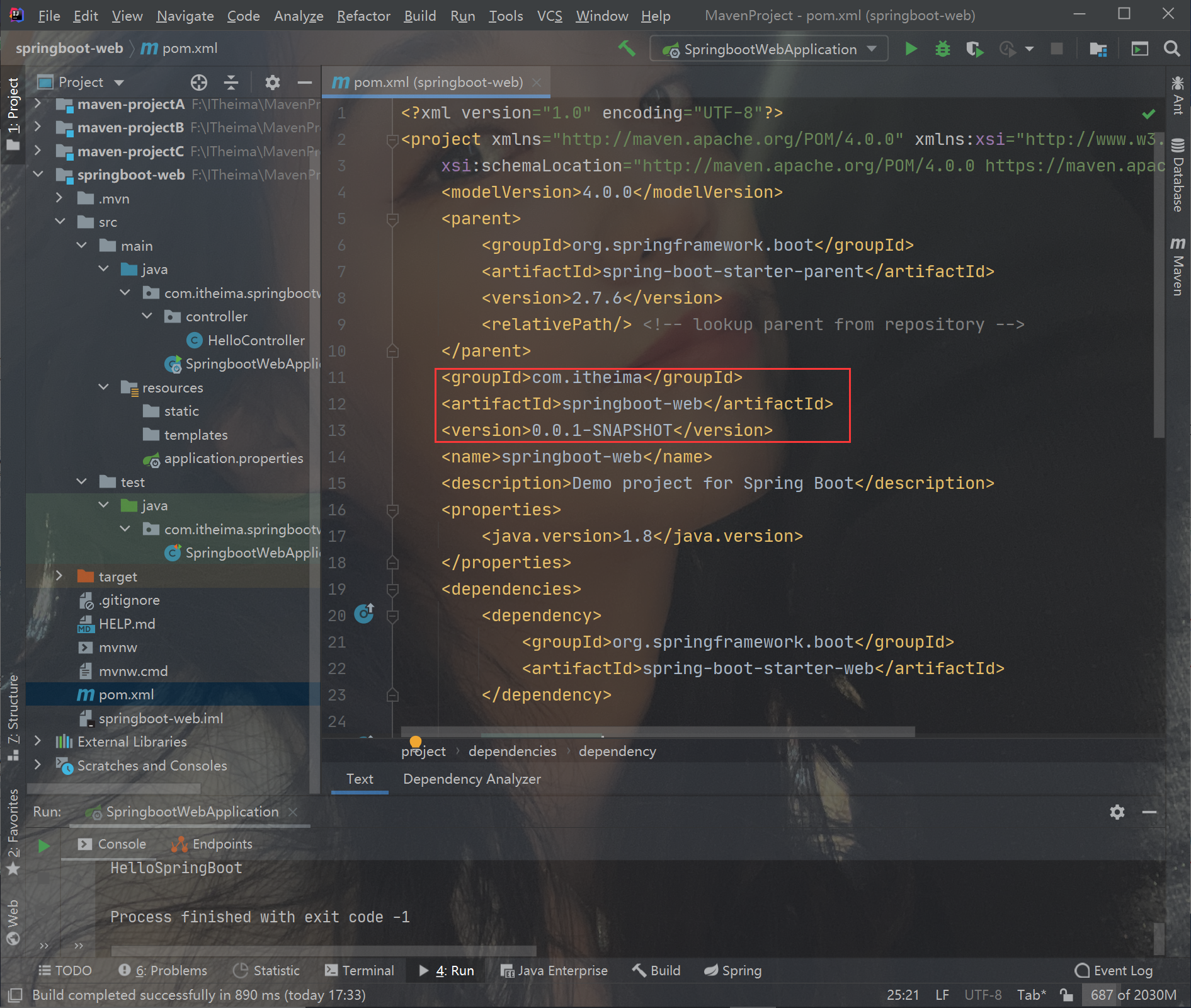1191x1008 pixels.
Task: Open the Maven tool window
Action: coord(1177,266)
